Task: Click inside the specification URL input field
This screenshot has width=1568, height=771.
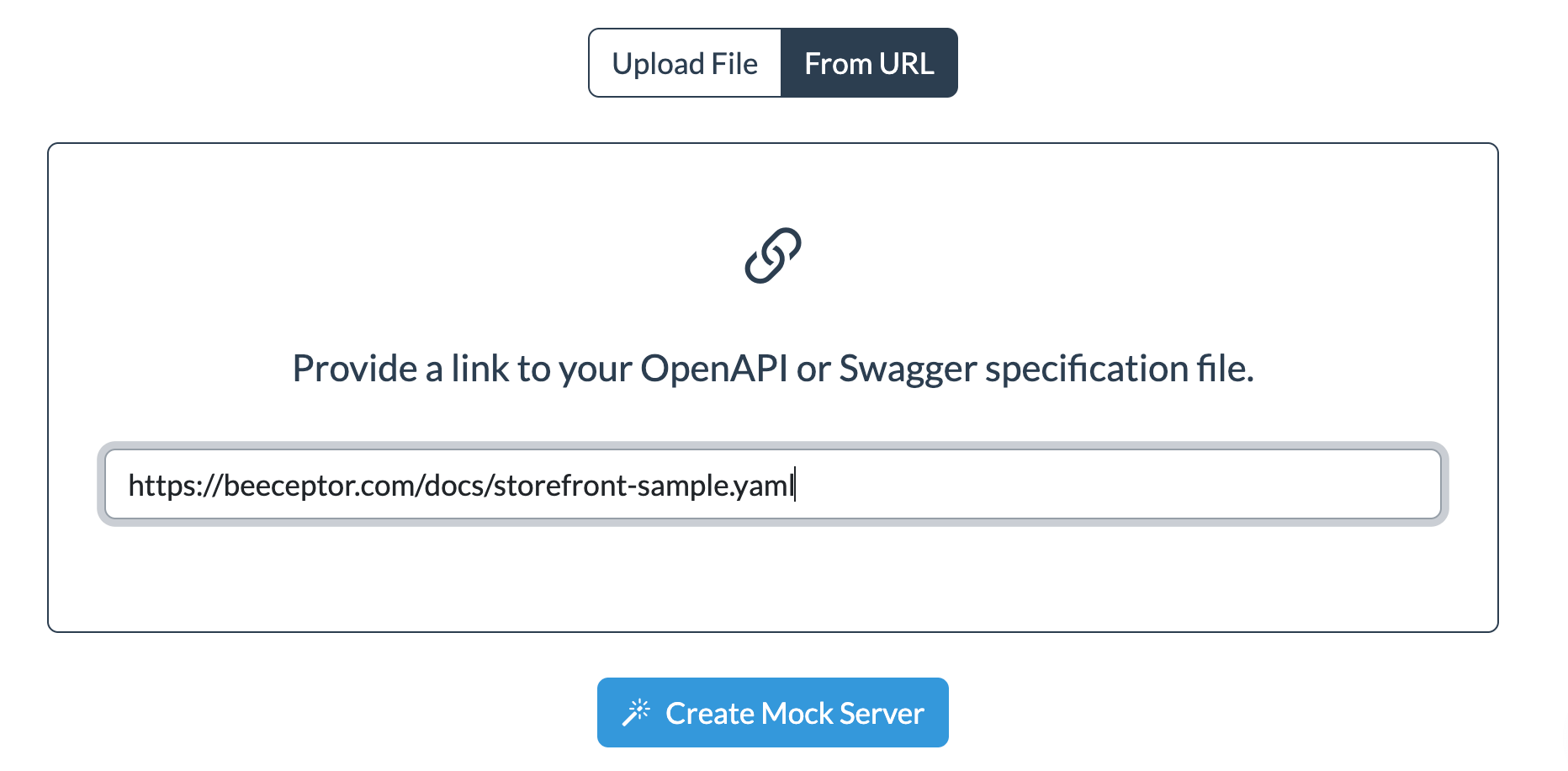Action: (x=773, y=484)
